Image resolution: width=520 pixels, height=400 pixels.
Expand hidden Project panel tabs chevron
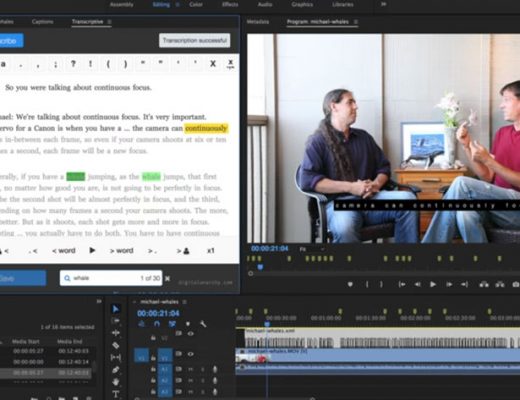(99, 301)
